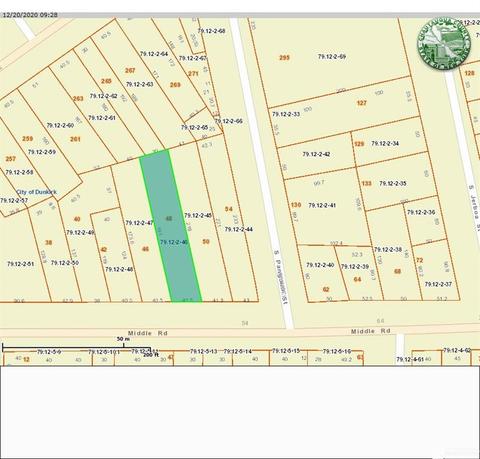Click orange house number 130
The width and height of the screenshot is (480, 459).
tap(296, 205)
